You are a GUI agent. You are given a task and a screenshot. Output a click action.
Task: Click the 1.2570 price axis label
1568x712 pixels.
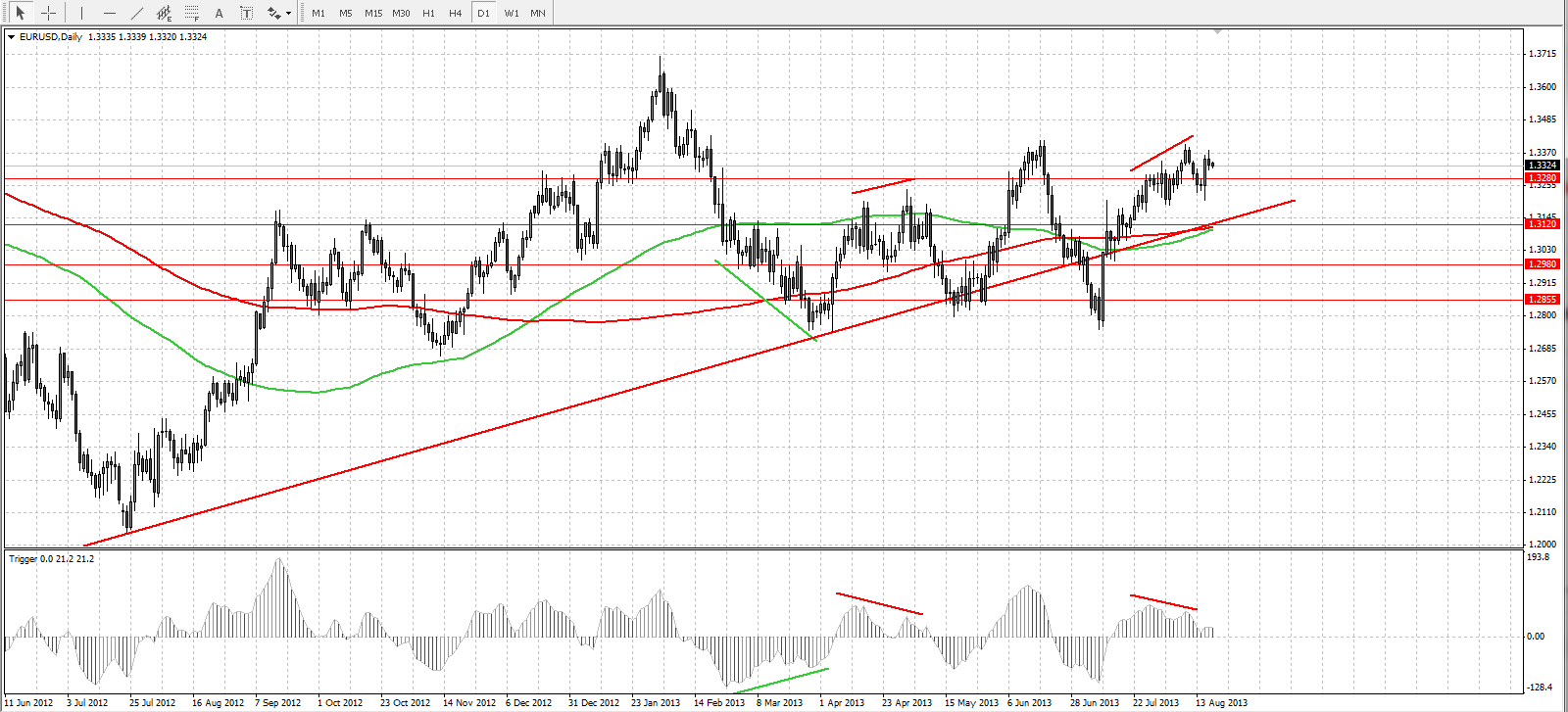point(1543,381)
